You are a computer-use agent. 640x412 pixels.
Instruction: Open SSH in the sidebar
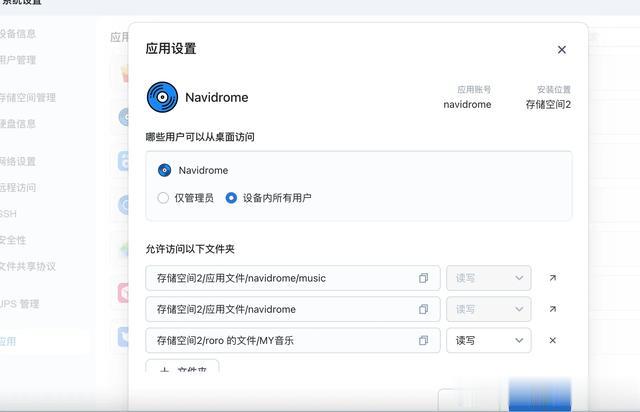(8, 214)
